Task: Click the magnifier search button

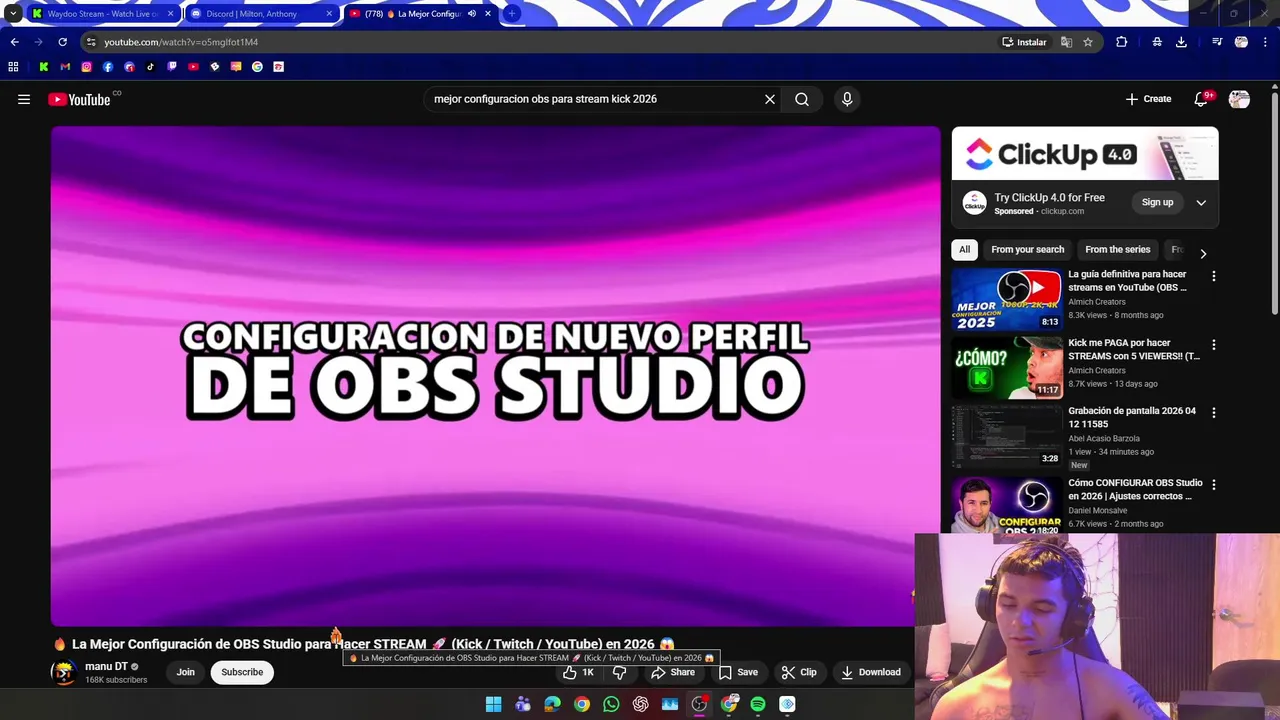Action: (x=802, y=99)
